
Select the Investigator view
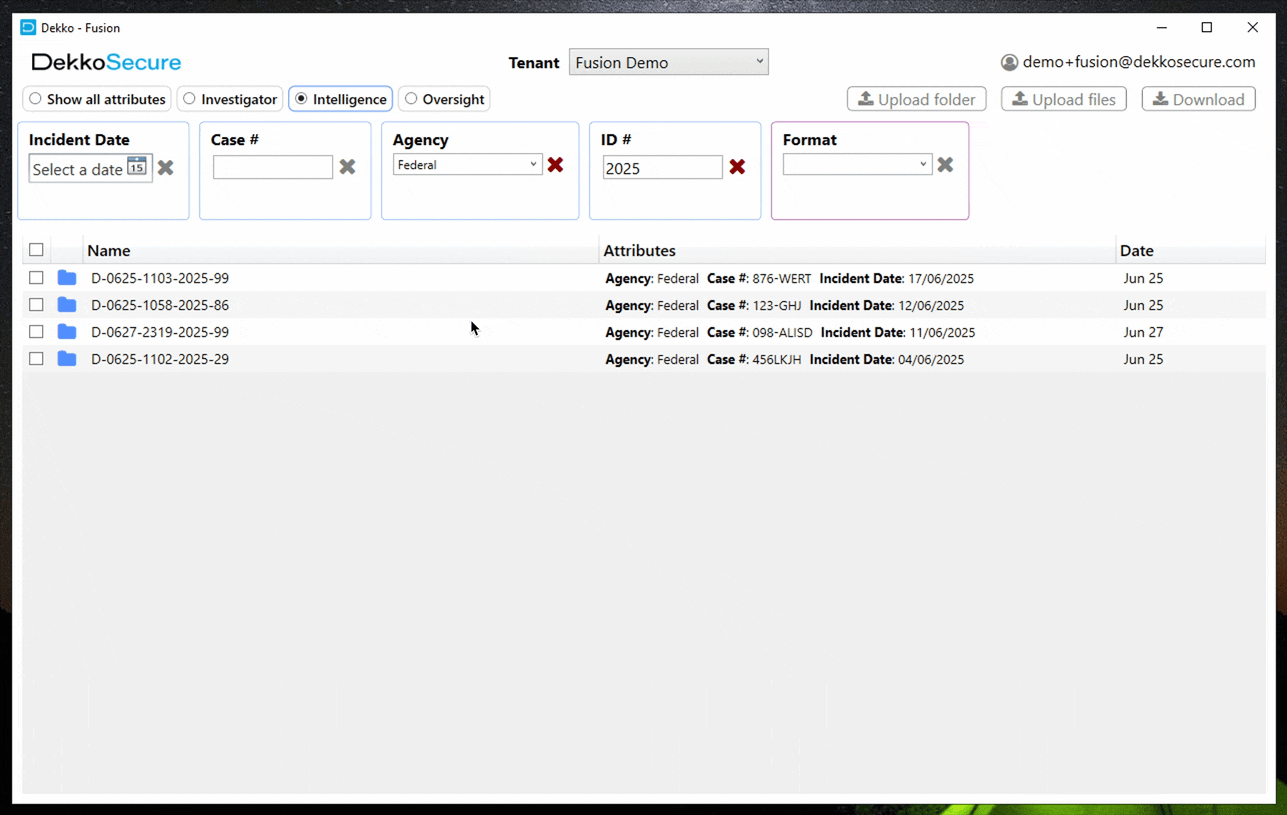(230, 99)
